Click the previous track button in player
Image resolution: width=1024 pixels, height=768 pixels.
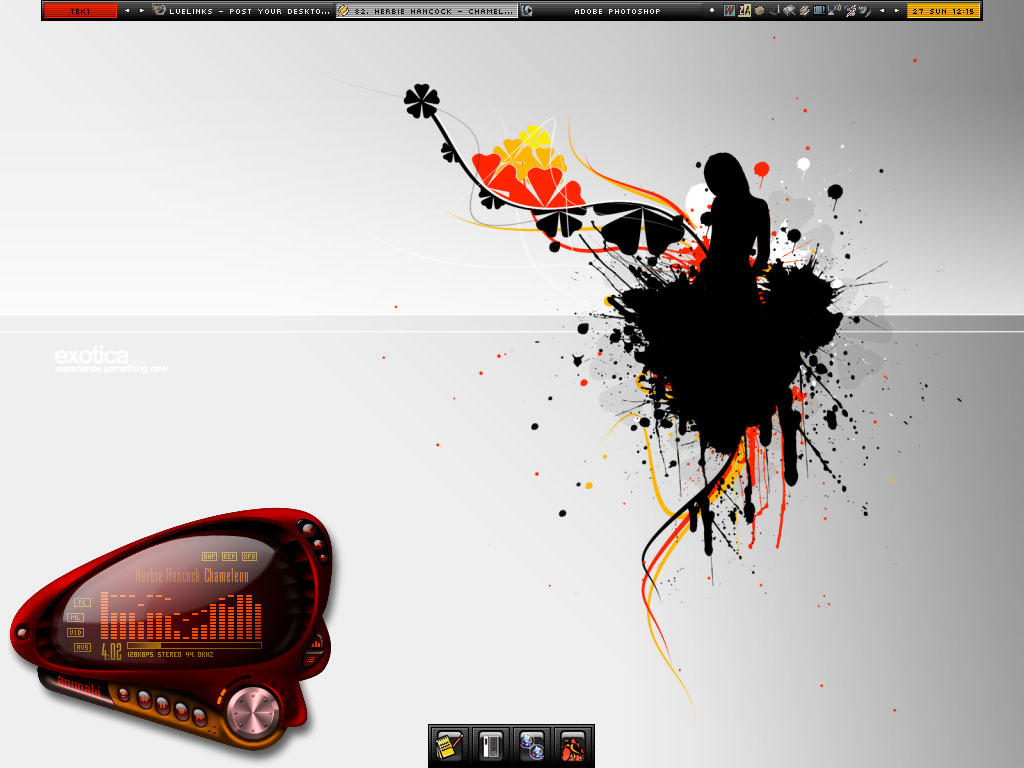pos(144,700)
